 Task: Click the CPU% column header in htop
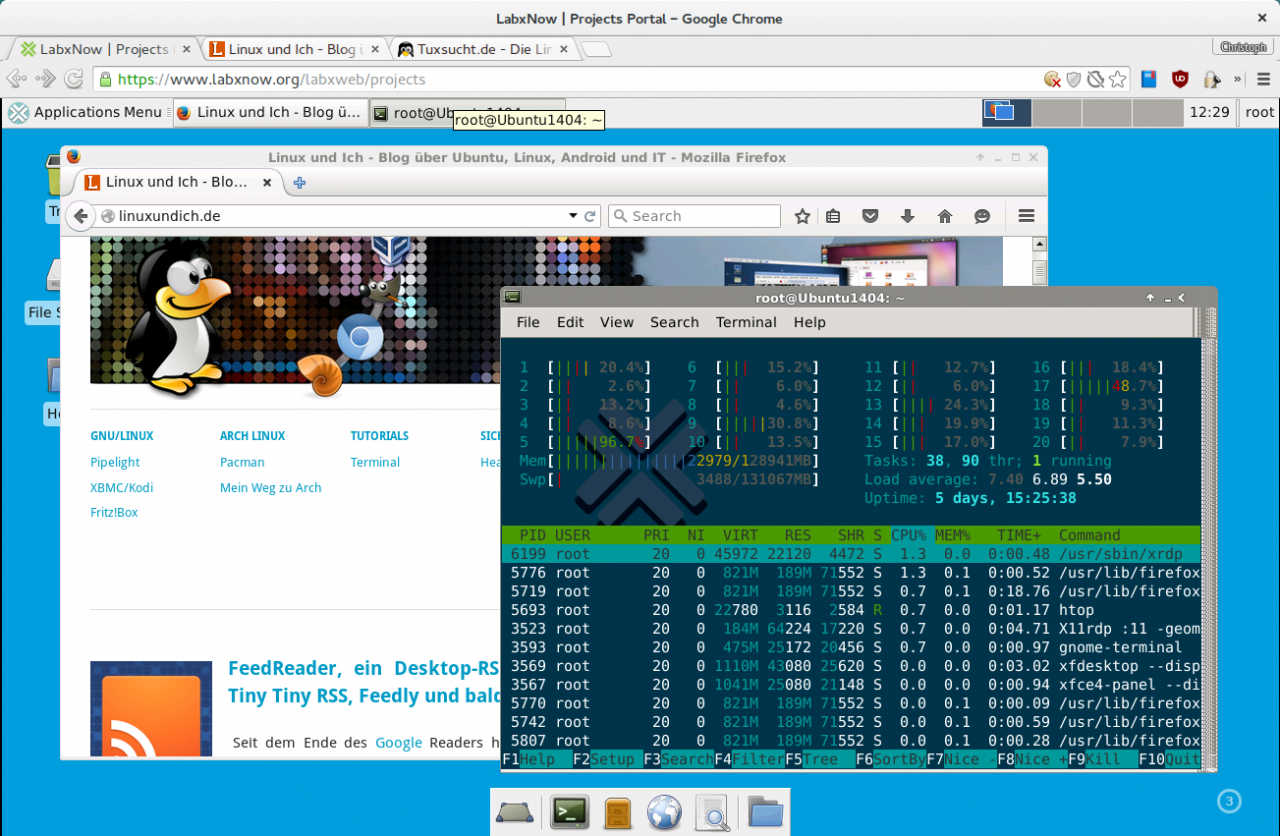tap(908, 535)
